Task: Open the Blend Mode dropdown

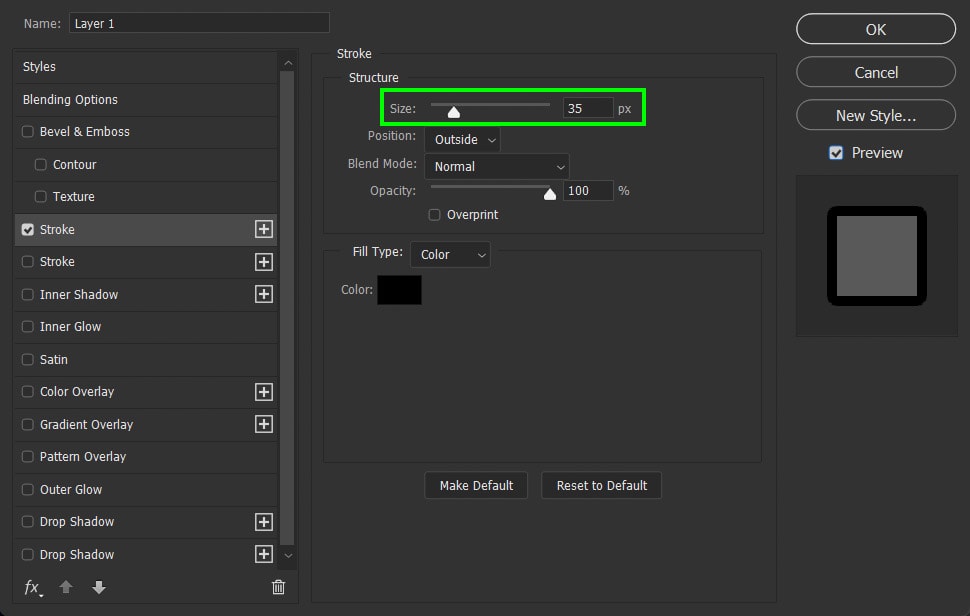Action: click(x=497, y=167)
